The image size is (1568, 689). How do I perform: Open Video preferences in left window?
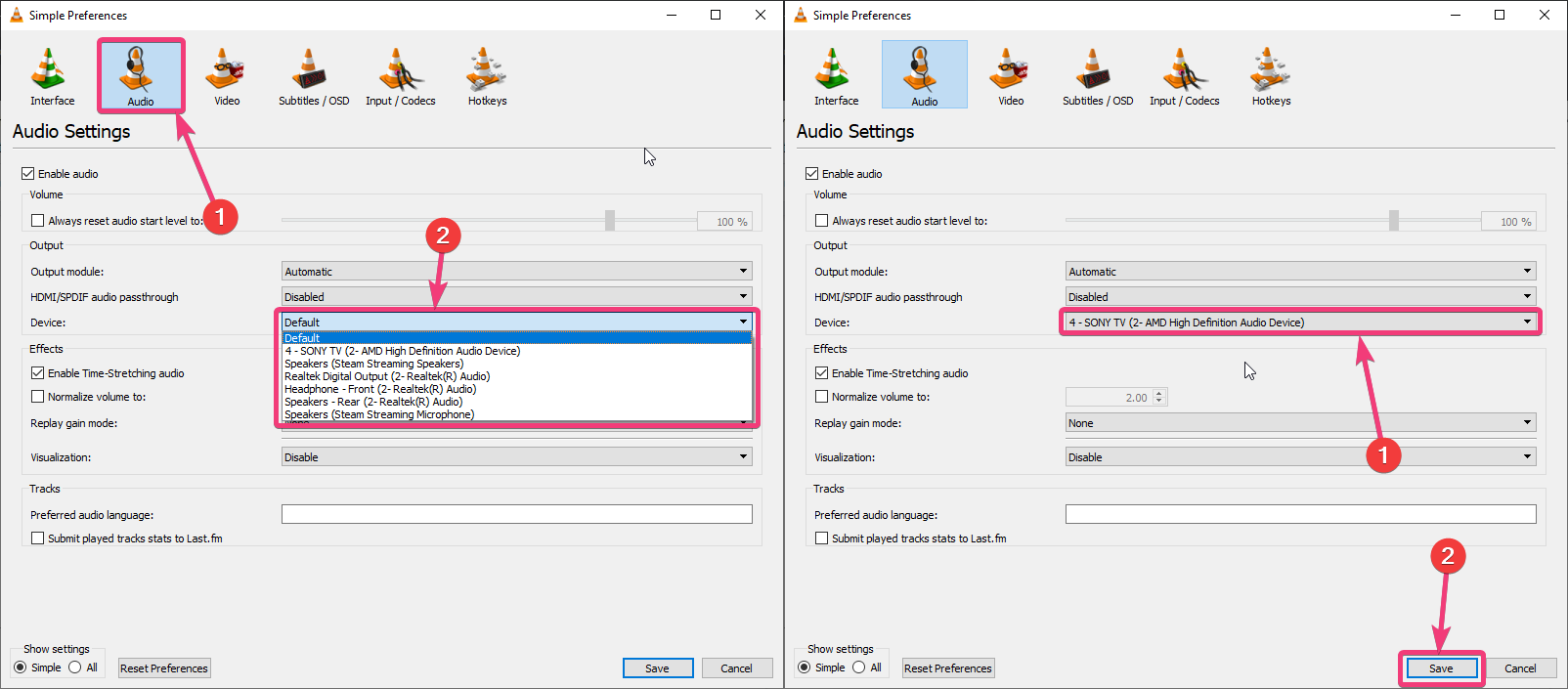227,76
